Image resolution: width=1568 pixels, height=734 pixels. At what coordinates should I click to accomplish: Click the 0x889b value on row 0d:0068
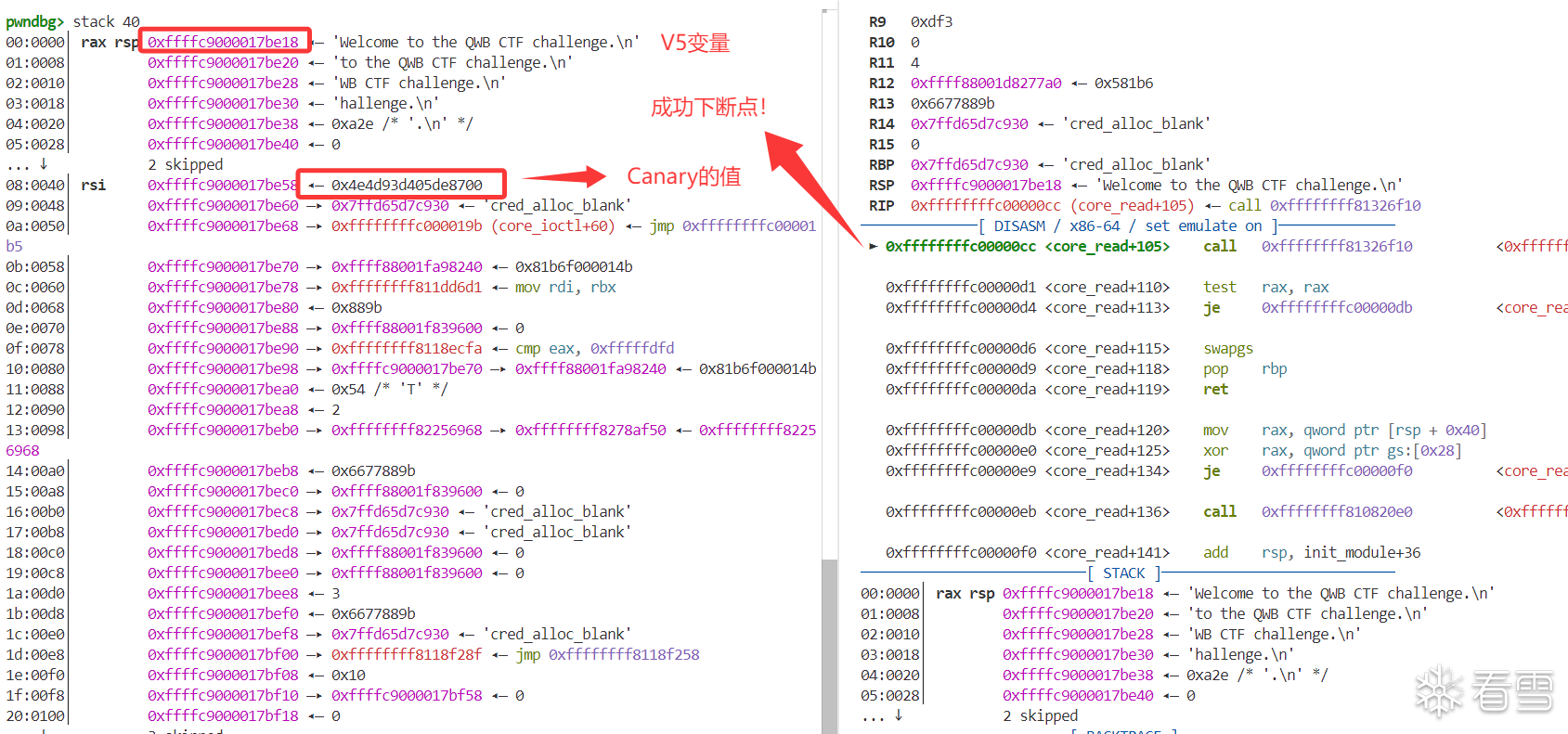point(356,307)
